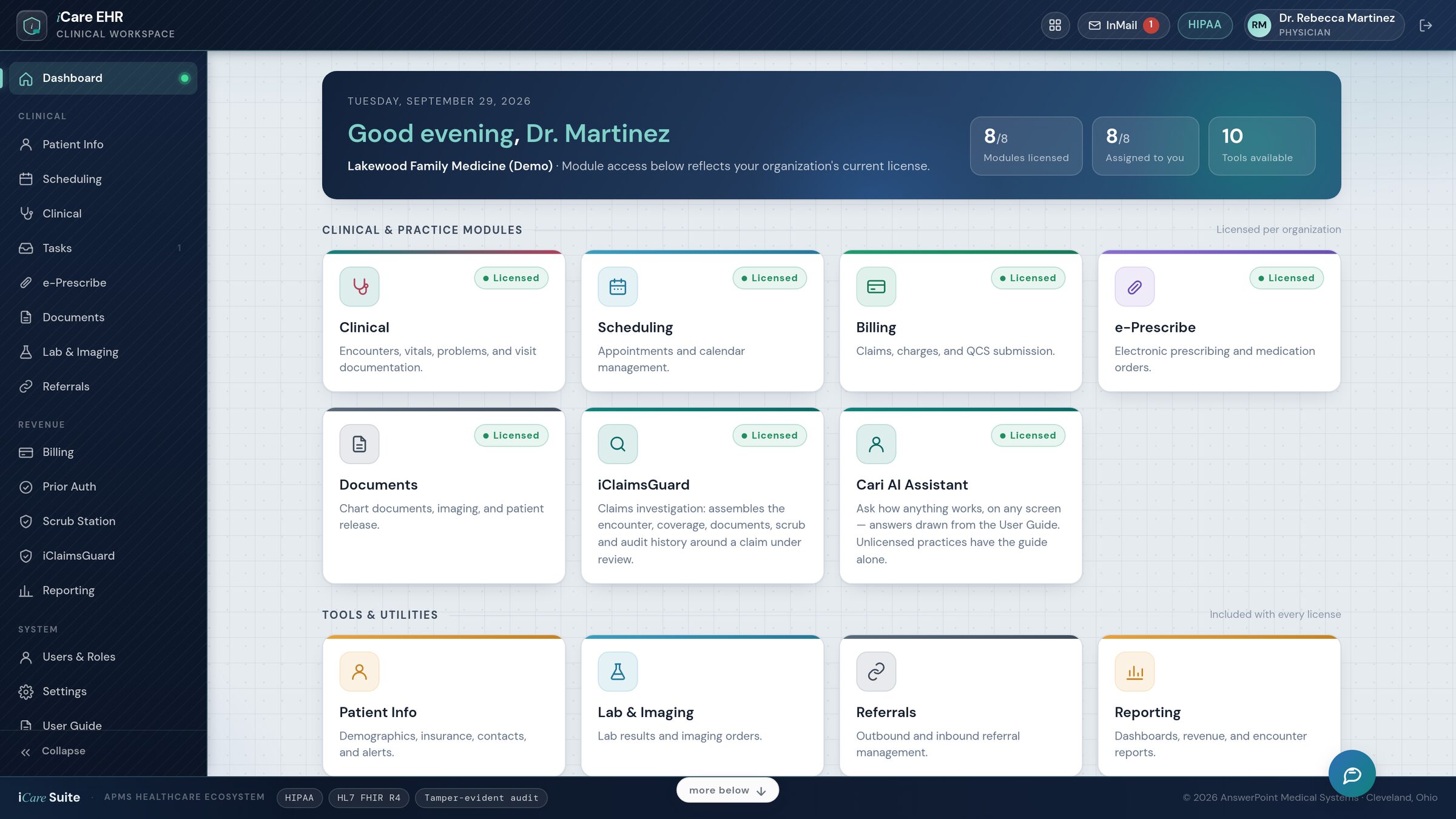Click the e-Prescribe module paperclip icon
This screenshot has width=1456, height=819.
(1134, 286)
